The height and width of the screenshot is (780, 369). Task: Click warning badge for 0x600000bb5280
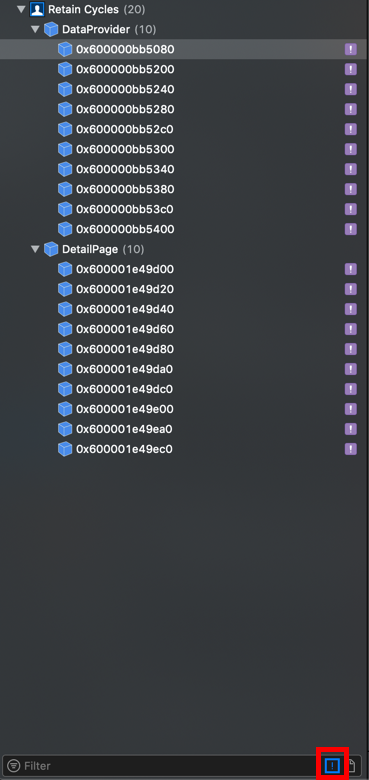point(351,109)
